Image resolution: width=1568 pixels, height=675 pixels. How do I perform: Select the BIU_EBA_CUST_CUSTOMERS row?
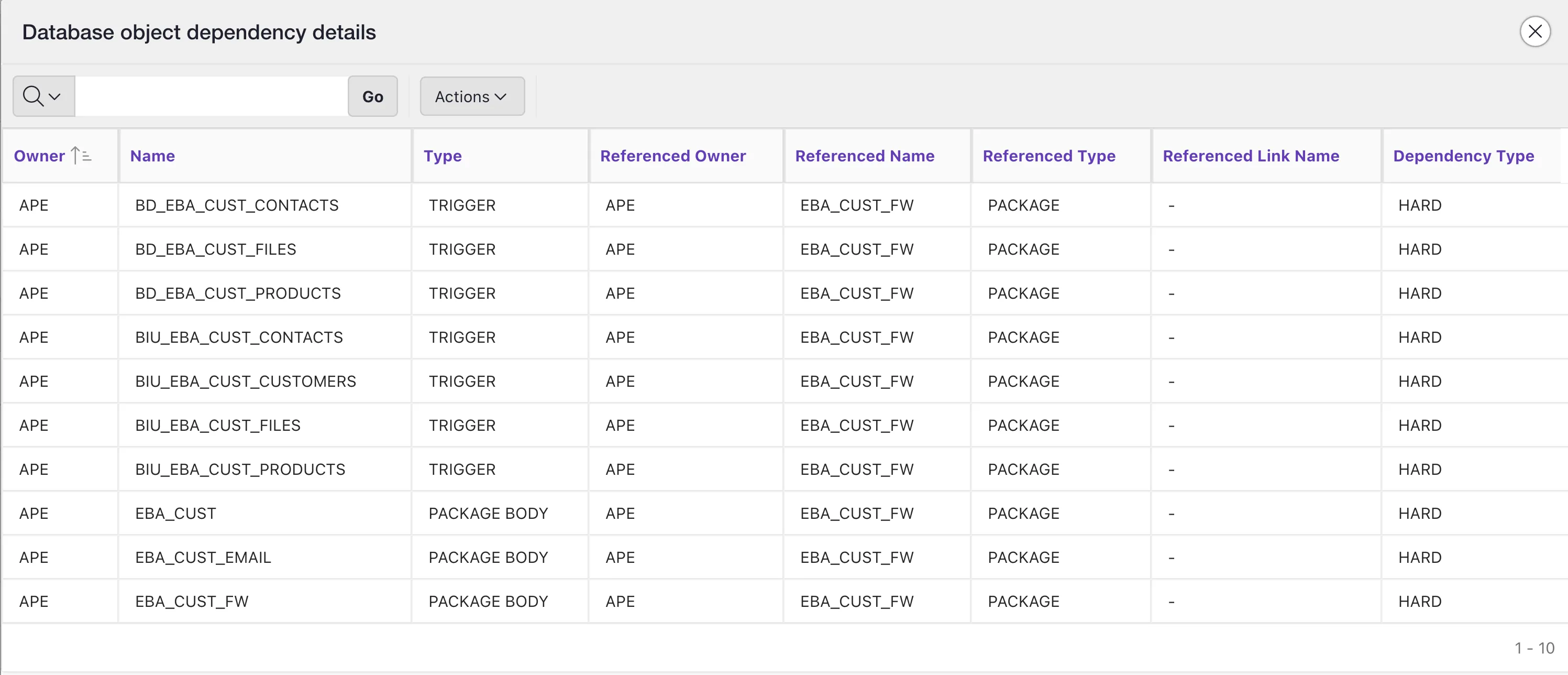point(245,381)
